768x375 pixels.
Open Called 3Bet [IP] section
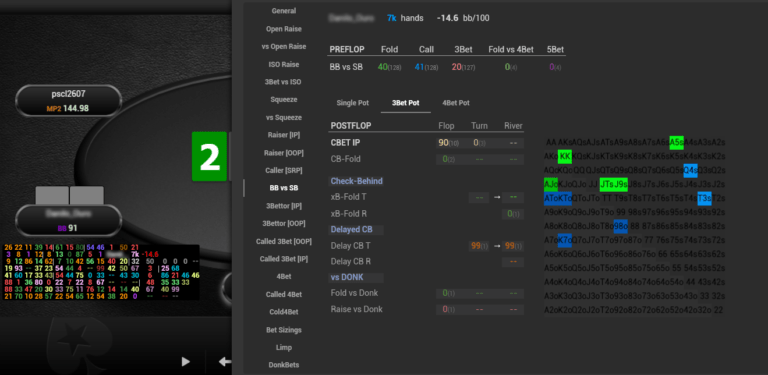284,258
